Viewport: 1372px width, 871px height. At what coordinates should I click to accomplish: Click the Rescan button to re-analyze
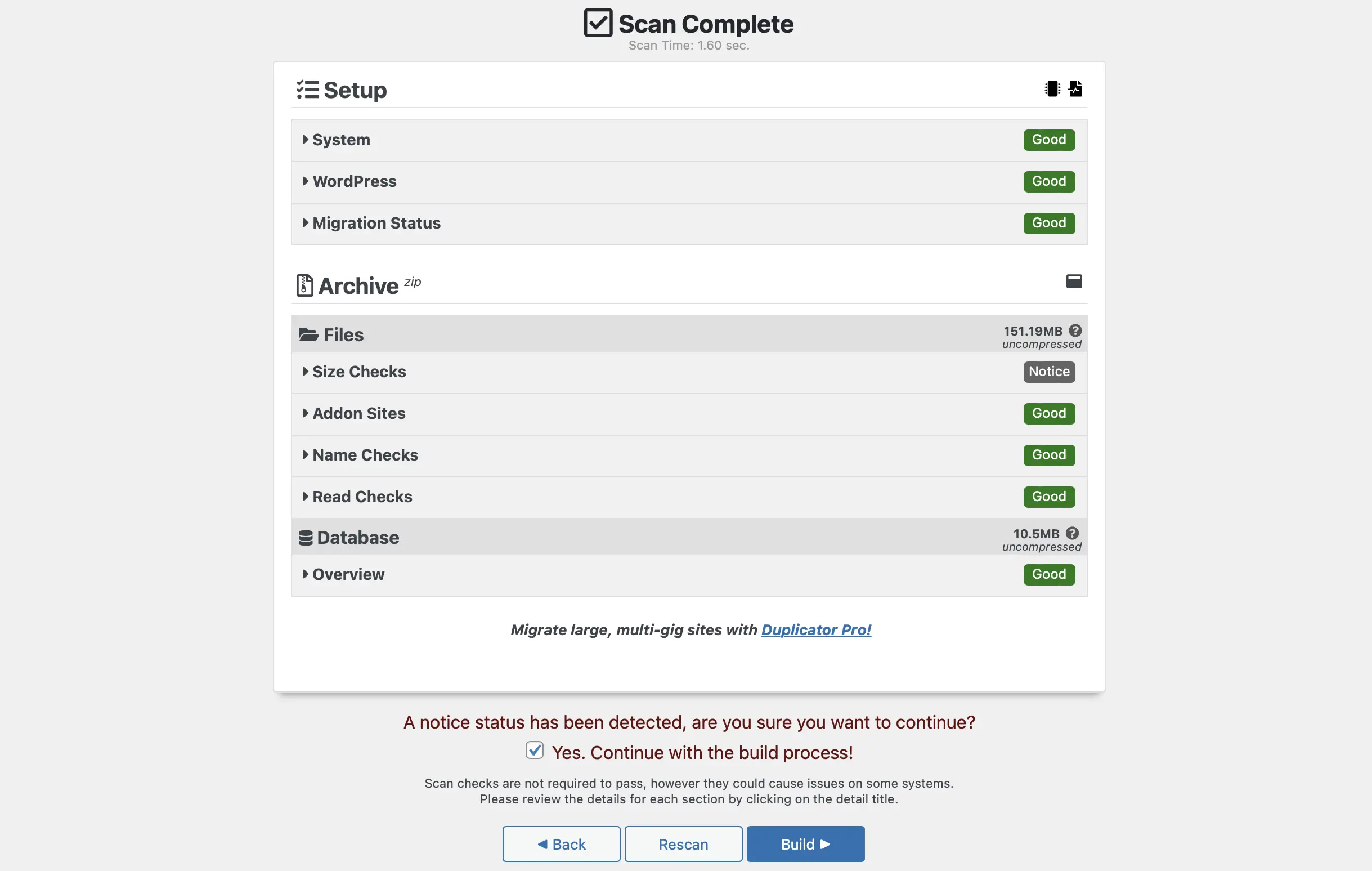pos(682,843)
